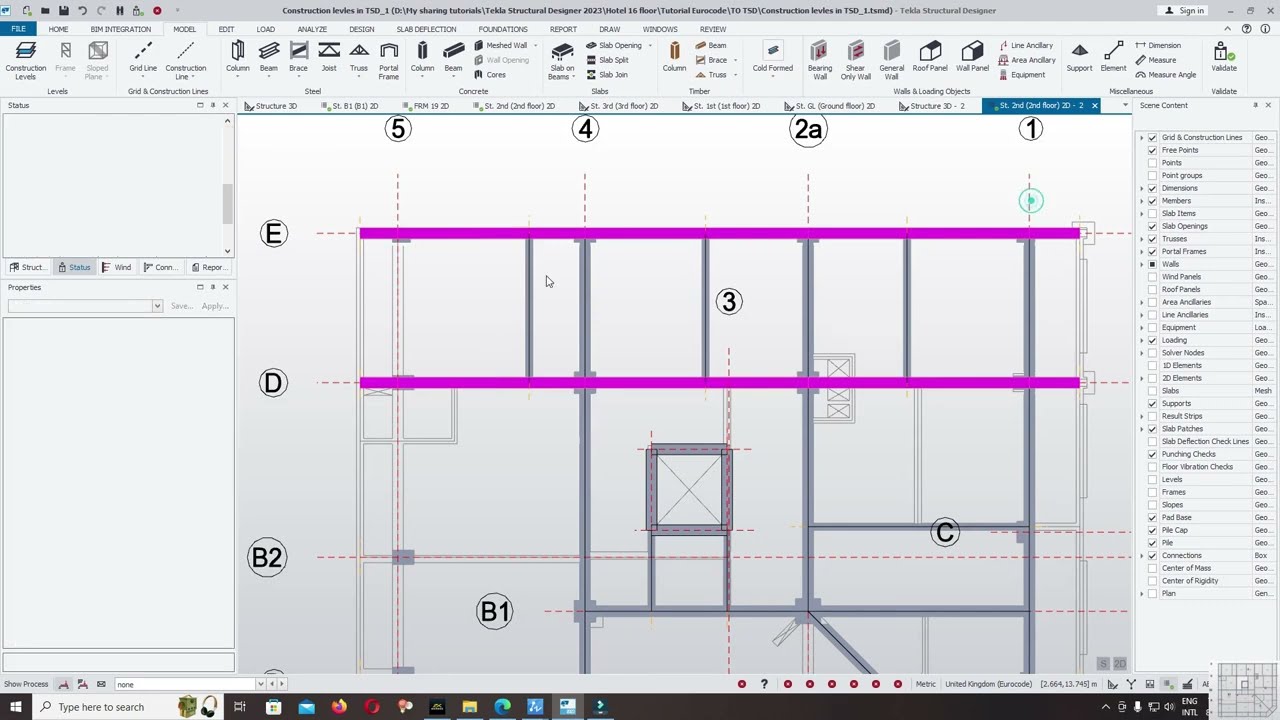Run the Validate command

1224,58
